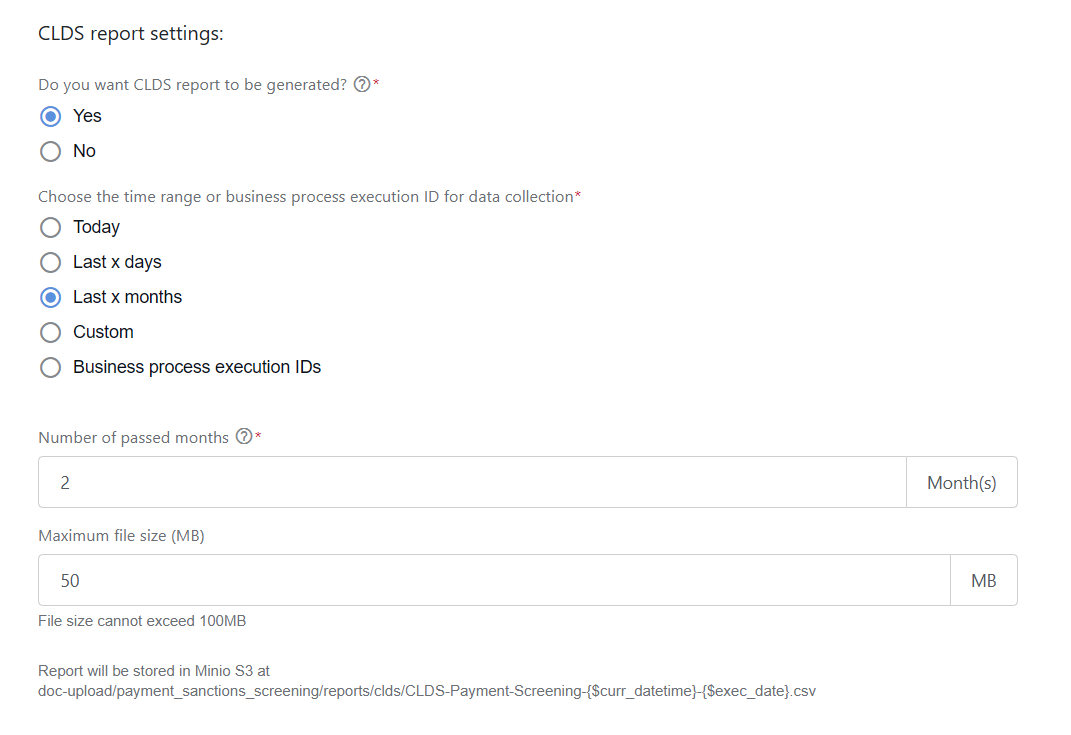Open help icon next to Number of passed months
The height and width of the screenshot is (735, 1071).
244,436
